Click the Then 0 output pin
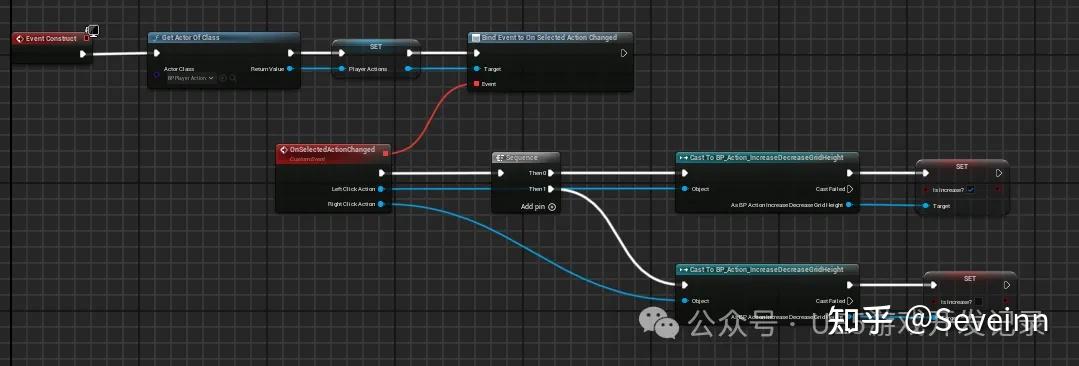This screenshot has height=366, width=1079. point(551,173)
